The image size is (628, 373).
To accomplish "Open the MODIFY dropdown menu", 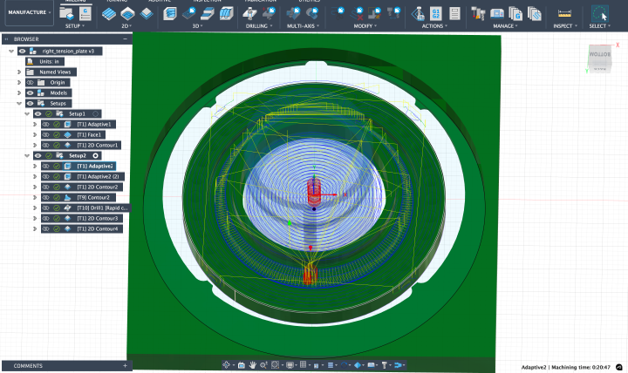I will [x=365, y=26].
